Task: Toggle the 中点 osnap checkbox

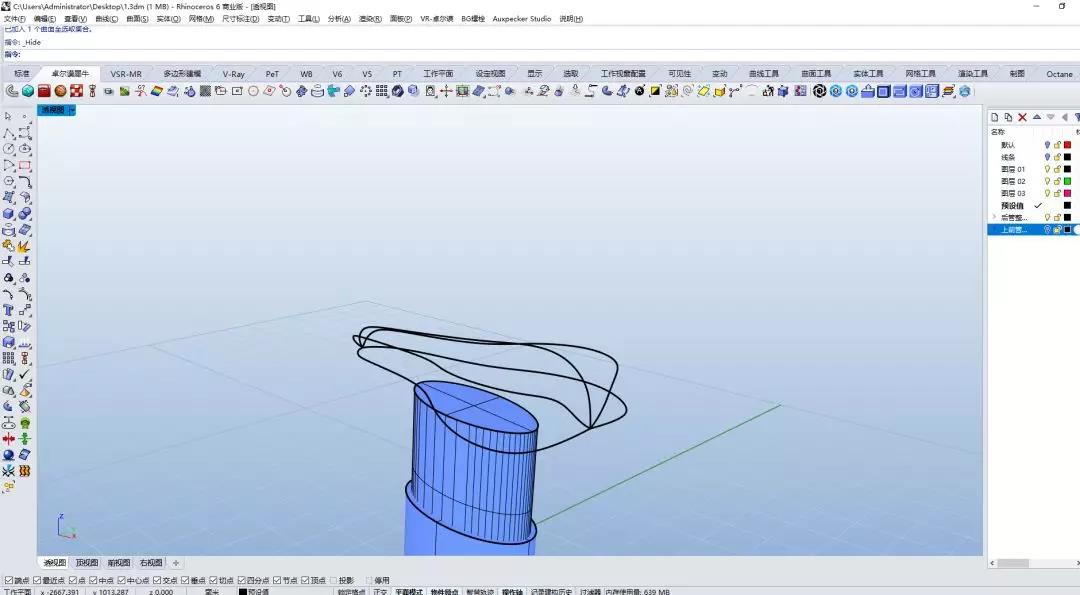Action: tap(92, 581)
